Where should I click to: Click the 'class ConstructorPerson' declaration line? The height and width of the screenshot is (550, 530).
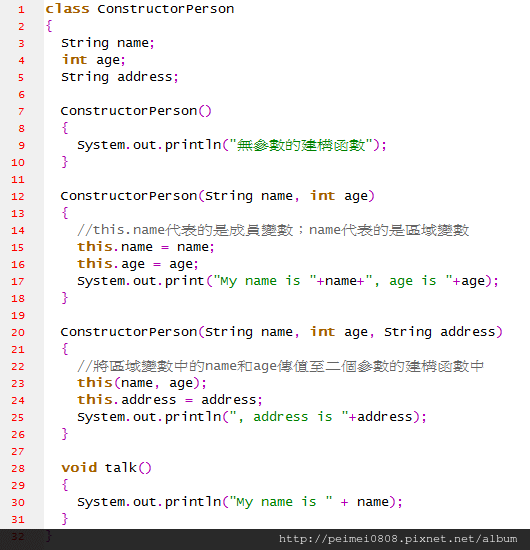[140, 9]
